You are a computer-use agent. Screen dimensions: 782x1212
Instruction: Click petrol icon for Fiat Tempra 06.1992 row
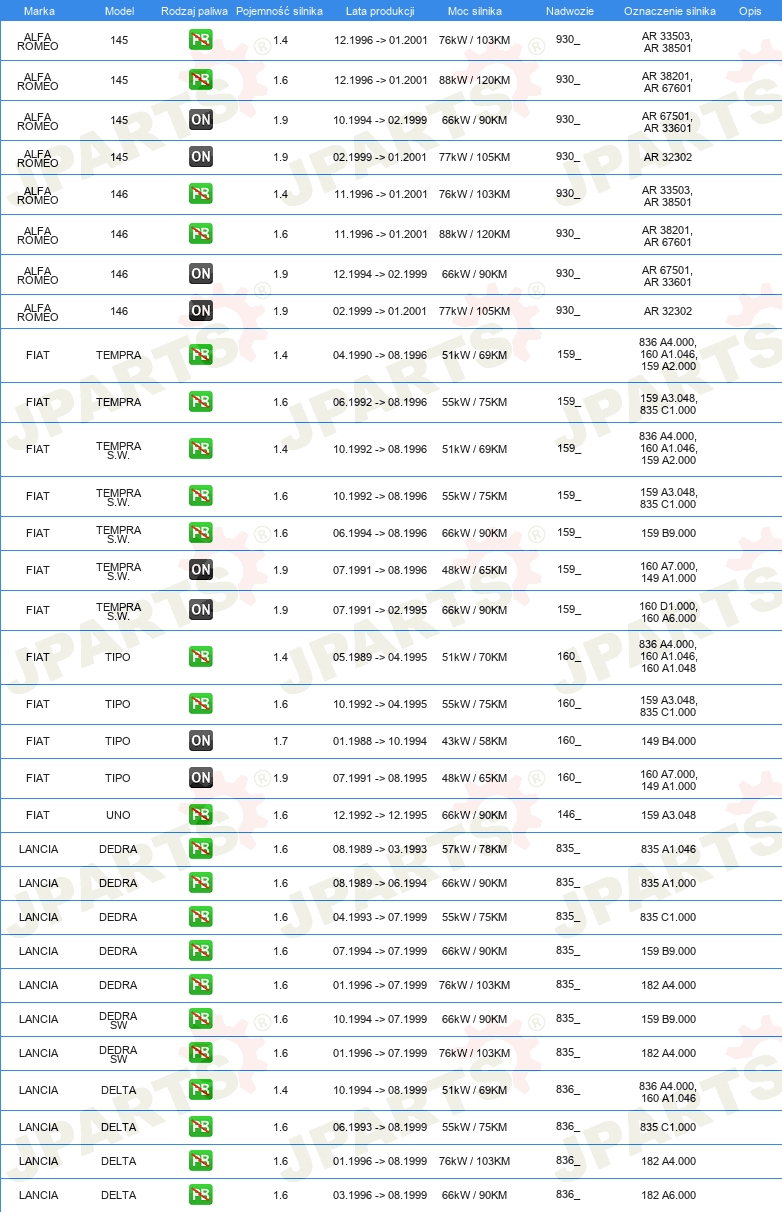tap(201, 402)
